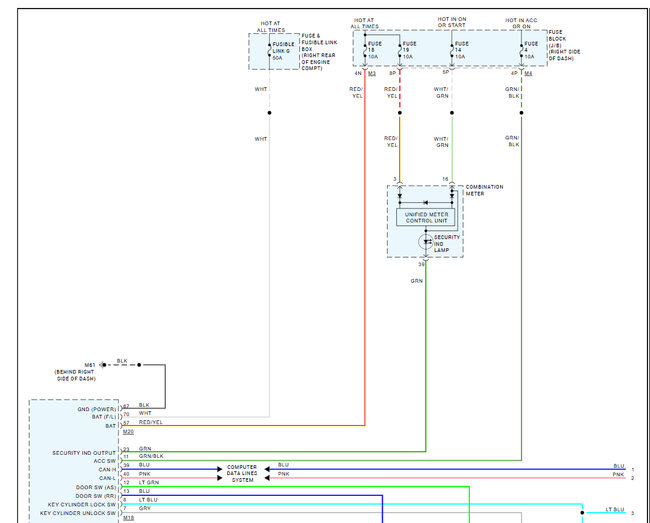
Task: Click the M18 connector reference
Action: tap(129, 518)
